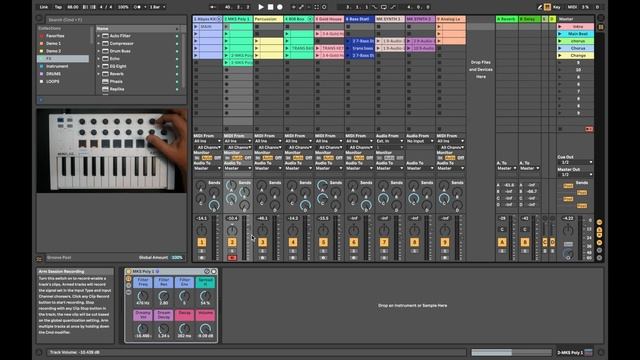
Task: Click the Arrangement Record button
Action: click(280, 7)
